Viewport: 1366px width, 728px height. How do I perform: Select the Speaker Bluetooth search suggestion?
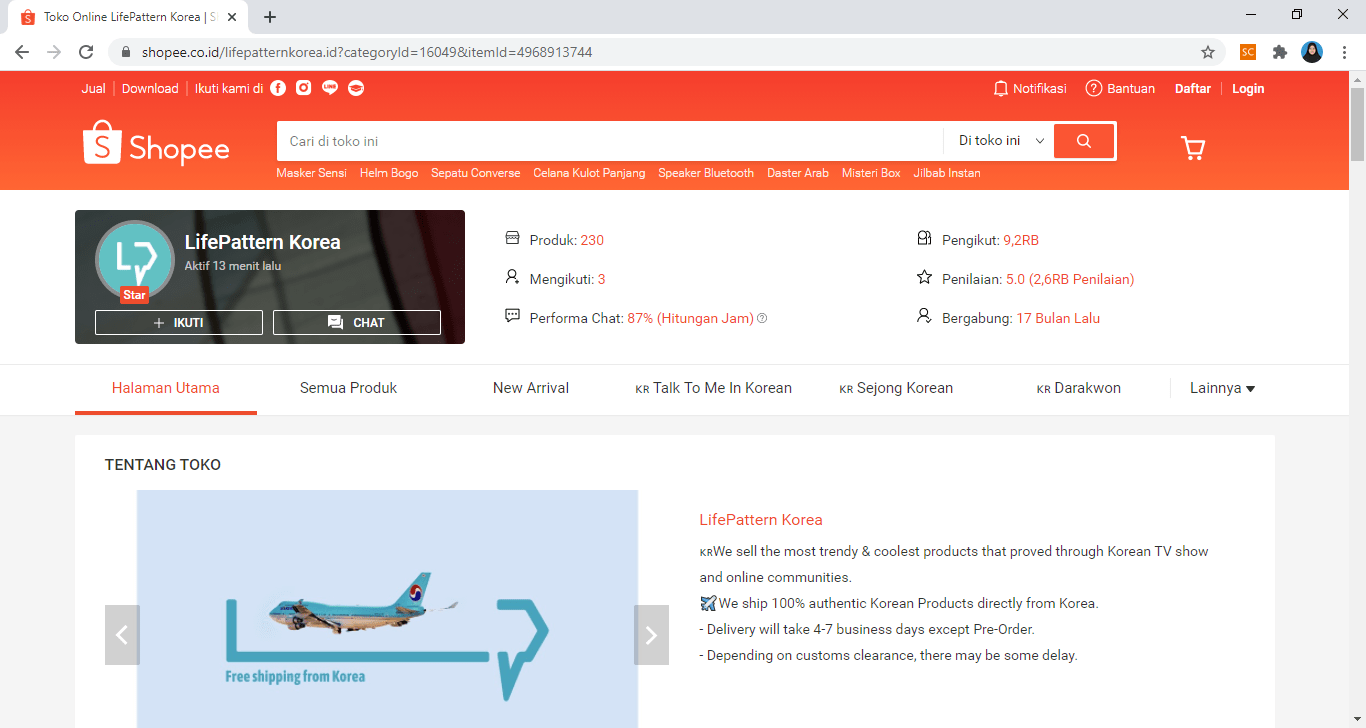pyautogui.click(x=706, y=173)
